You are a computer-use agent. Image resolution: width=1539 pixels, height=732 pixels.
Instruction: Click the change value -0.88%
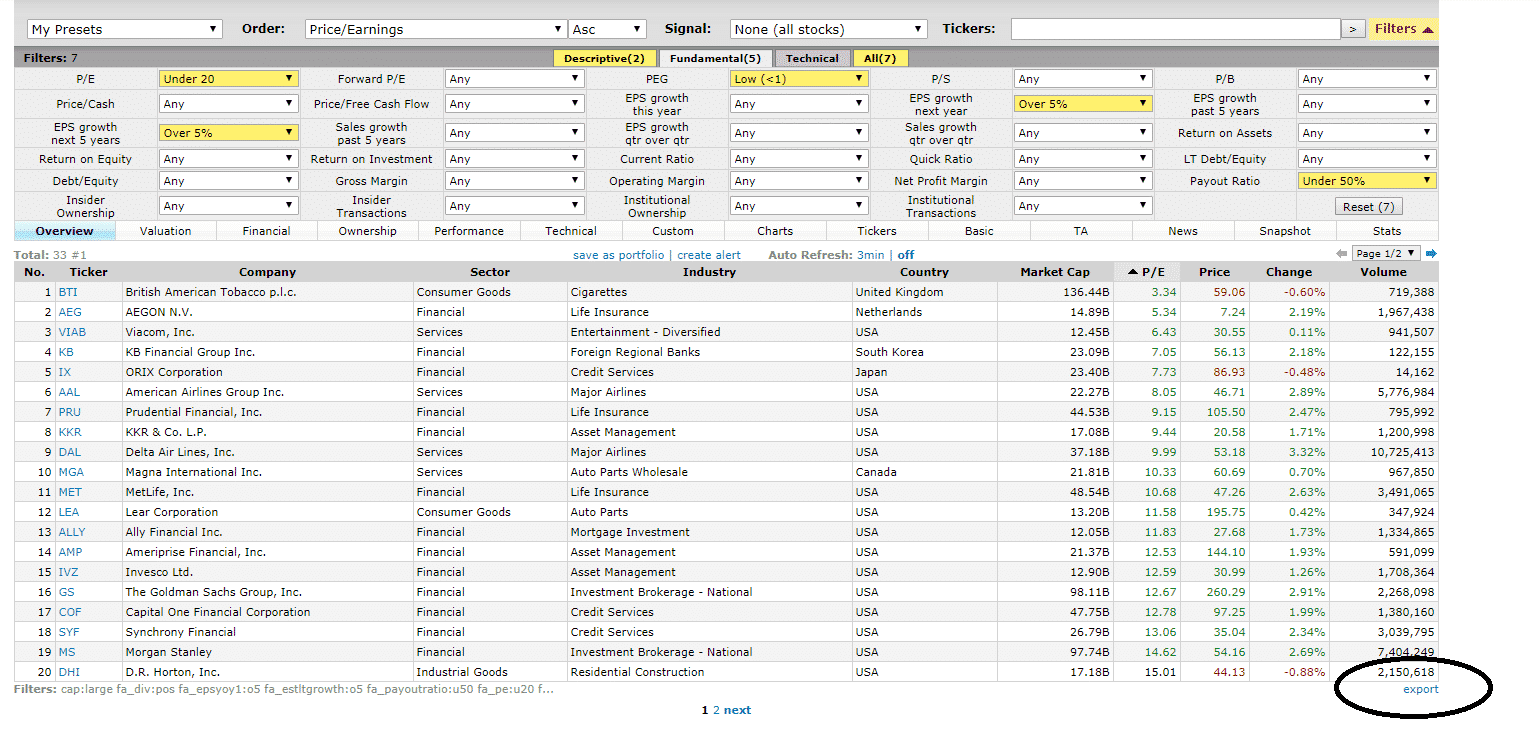[x=1306, y=672]
